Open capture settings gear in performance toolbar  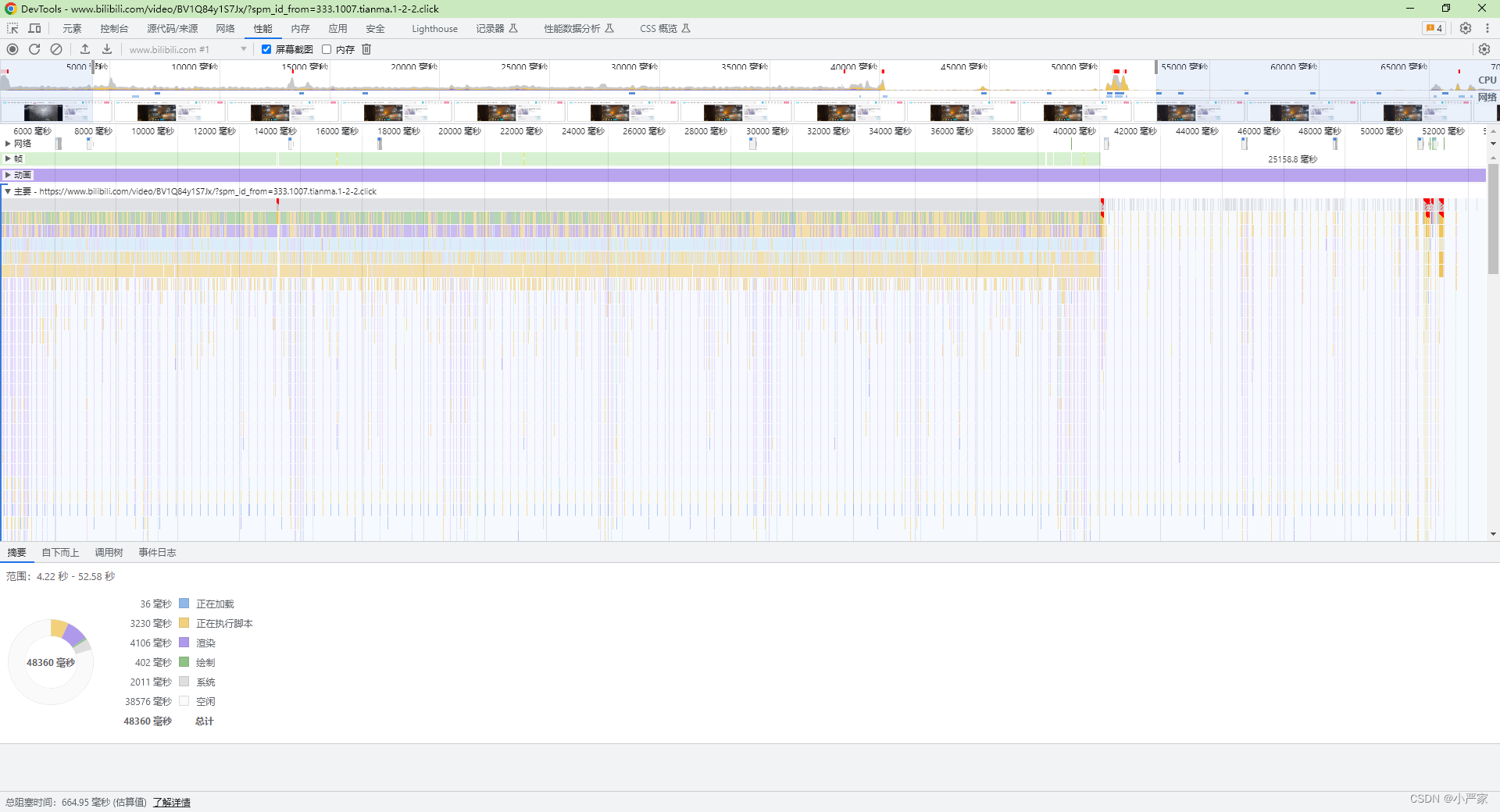[x=1484, y=49]
